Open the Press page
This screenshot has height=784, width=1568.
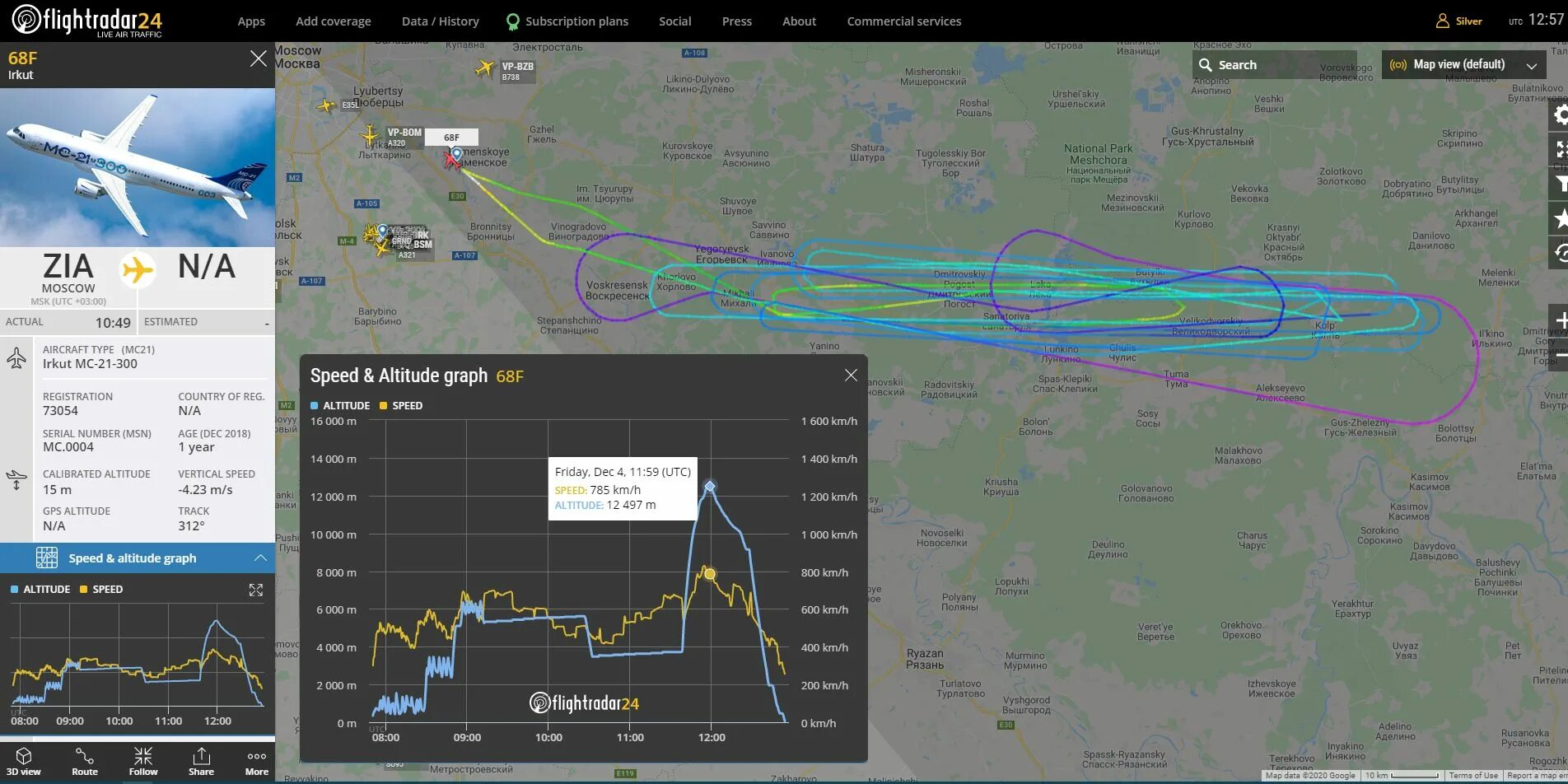(x=737, y=21)
